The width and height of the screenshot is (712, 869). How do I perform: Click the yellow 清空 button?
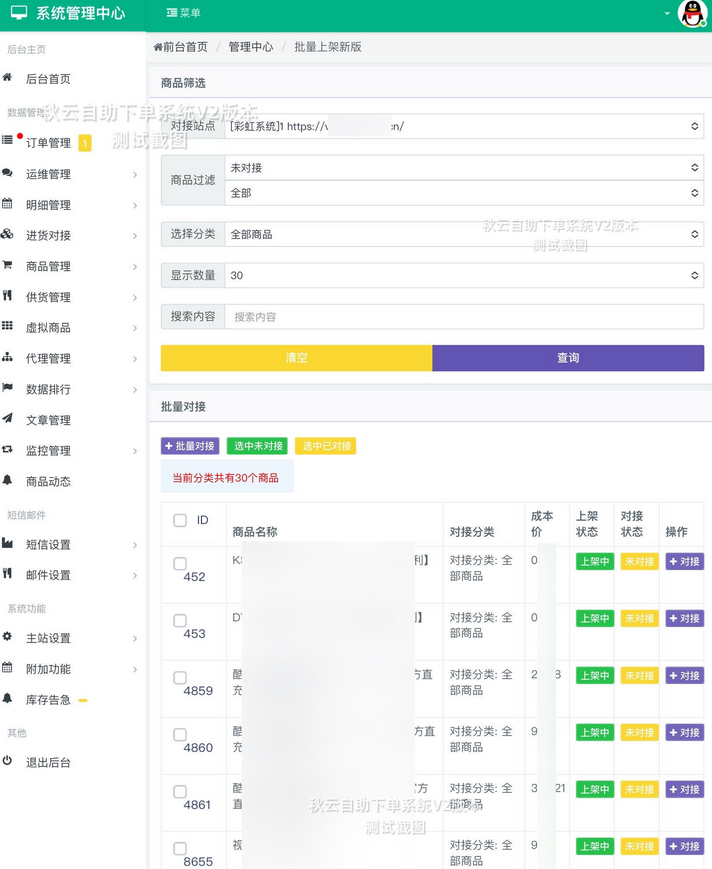point(296,358)
